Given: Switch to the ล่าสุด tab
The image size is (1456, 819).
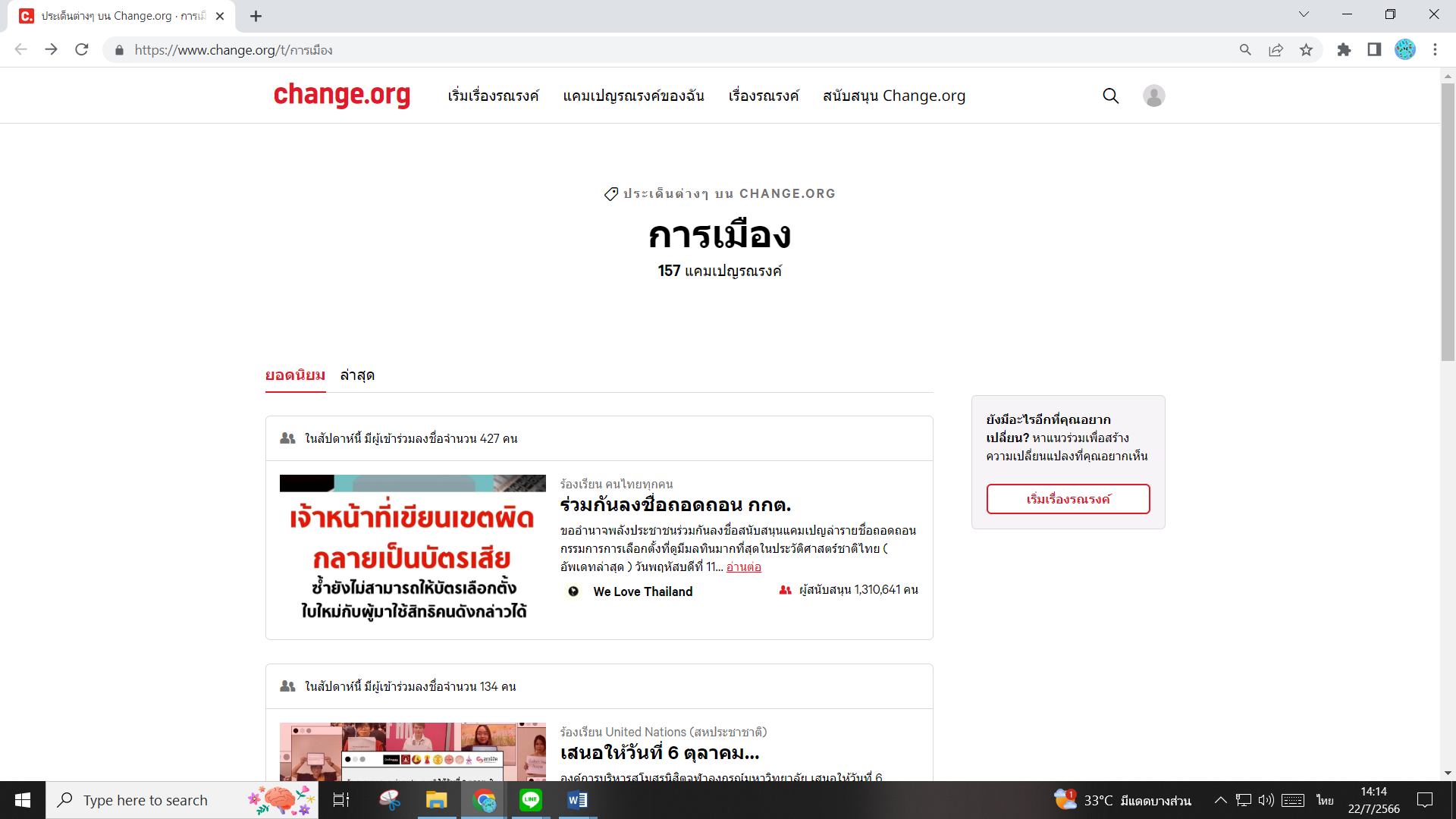Looking at the screenshot, I should 357,375.
